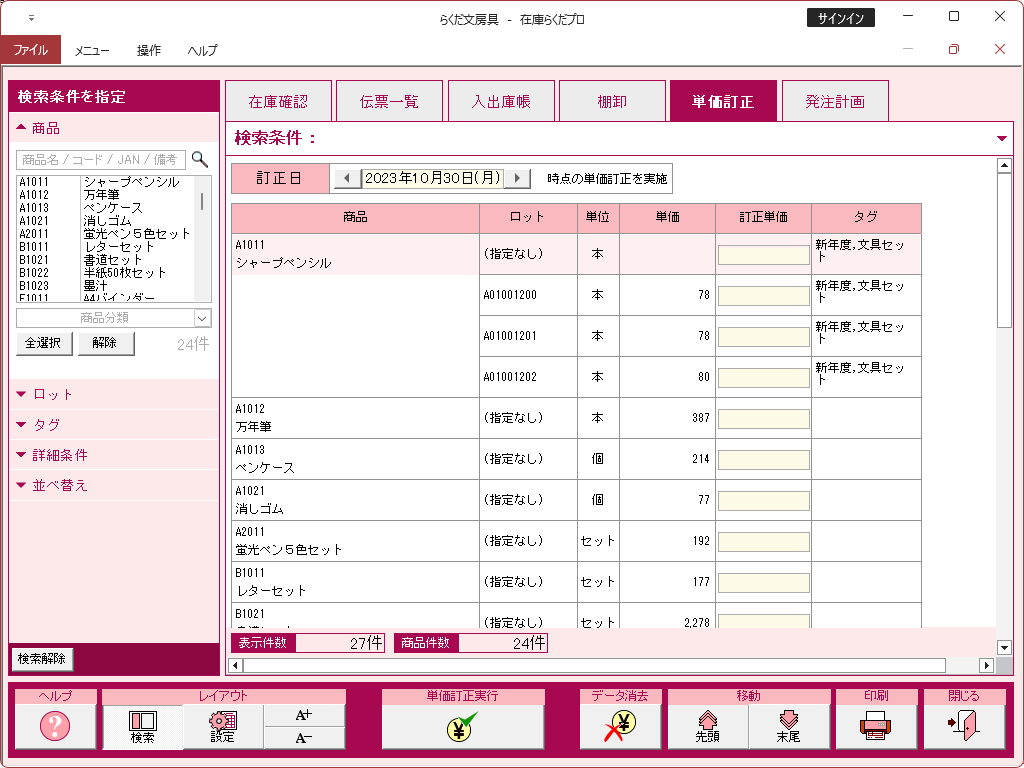Click the 解除 button
1024x768 pixels.
point(105,344)
